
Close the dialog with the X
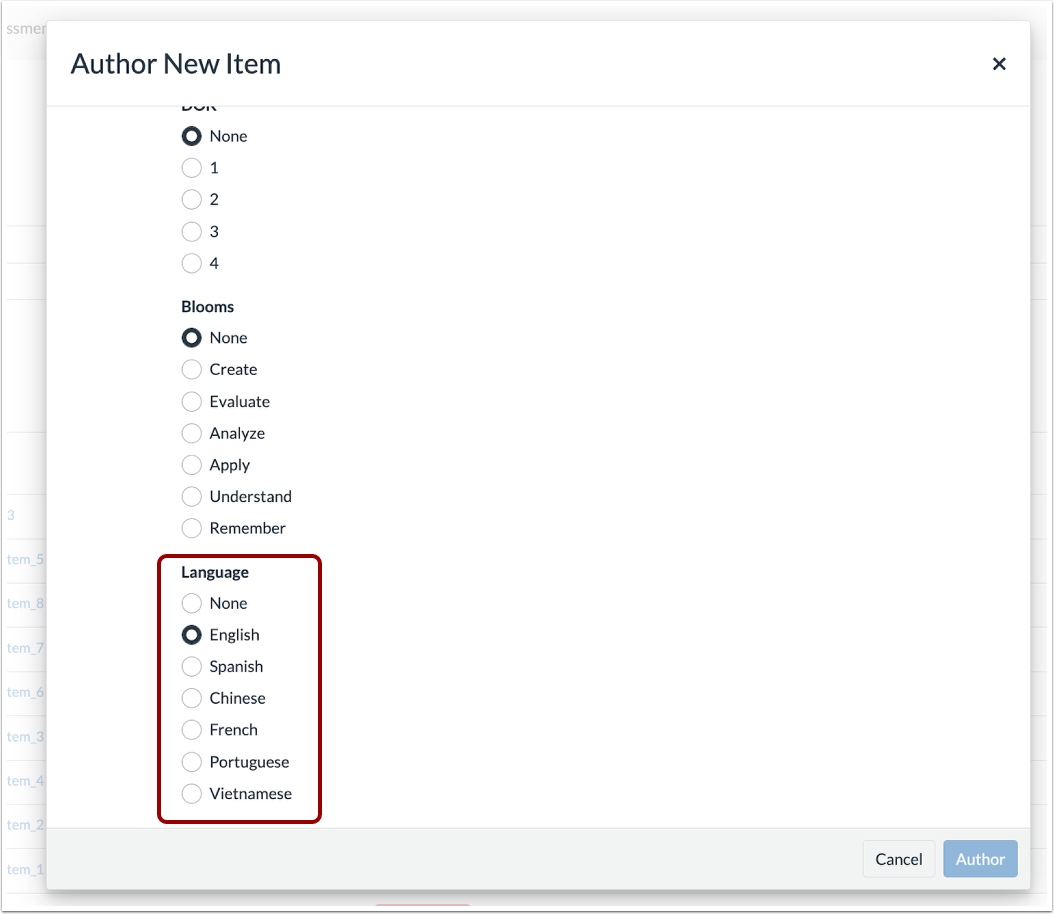(999, 63)
